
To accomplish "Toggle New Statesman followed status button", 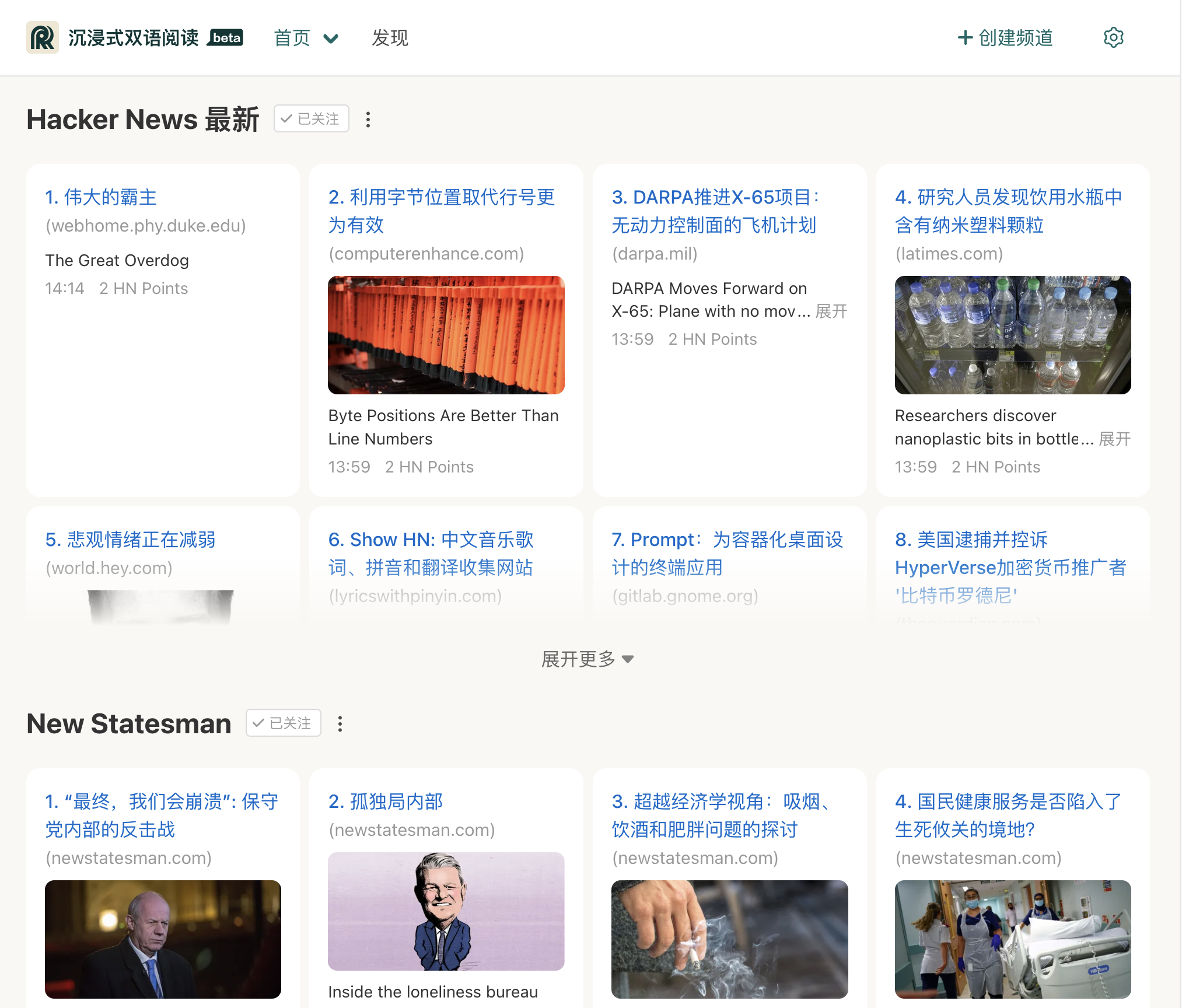I will (284, 723).
